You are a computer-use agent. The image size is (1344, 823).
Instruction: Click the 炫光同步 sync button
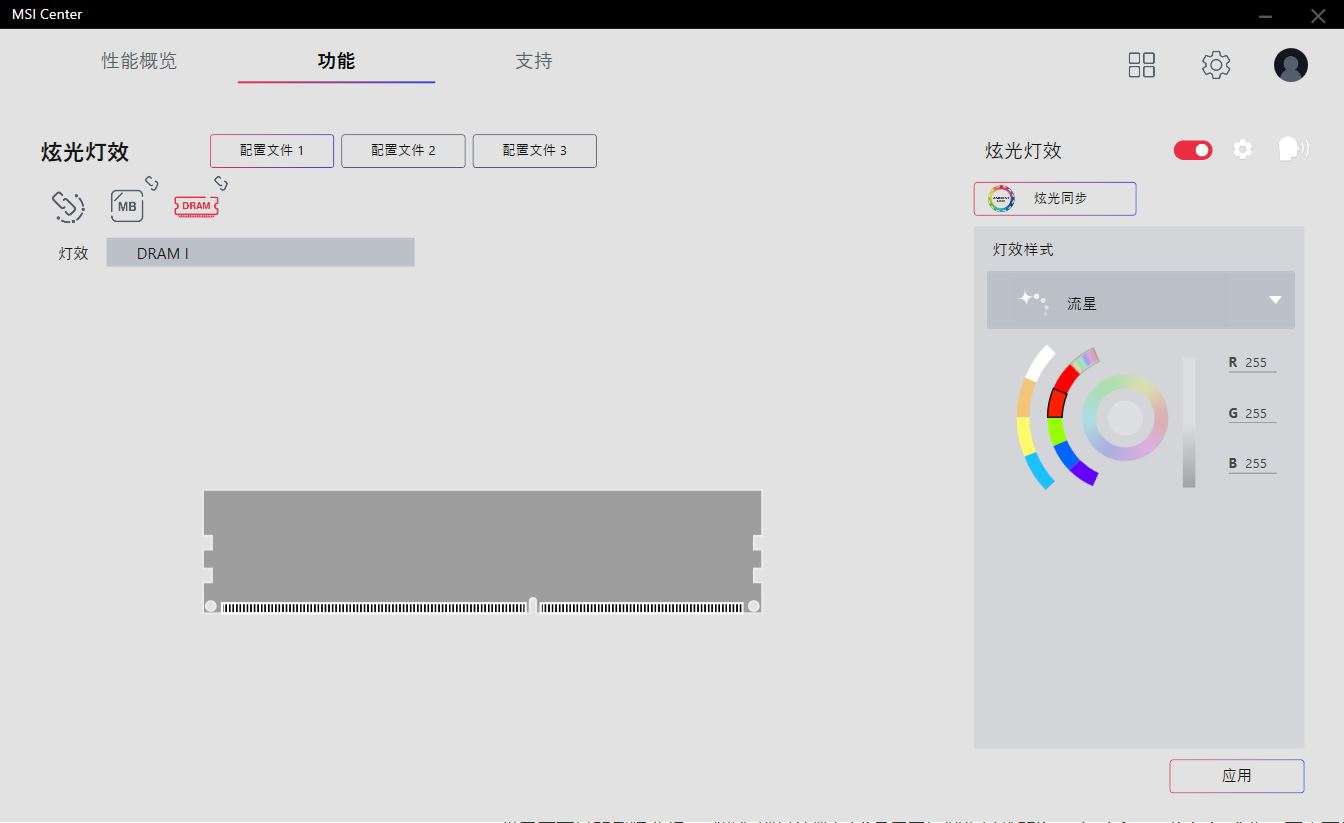click(1055, 198)
